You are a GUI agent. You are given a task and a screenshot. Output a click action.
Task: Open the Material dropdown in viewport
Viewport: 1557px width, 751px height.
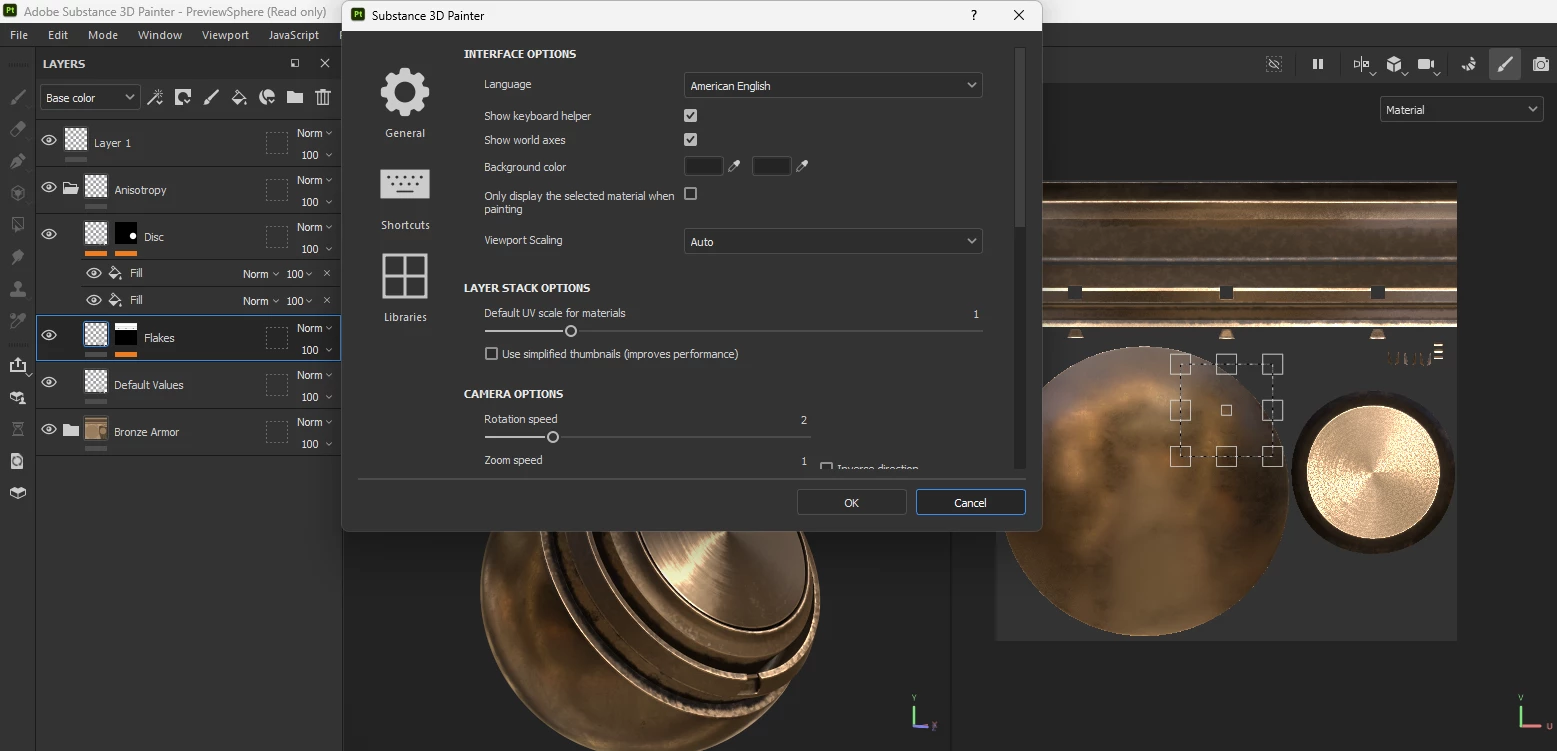[1462, 110]
